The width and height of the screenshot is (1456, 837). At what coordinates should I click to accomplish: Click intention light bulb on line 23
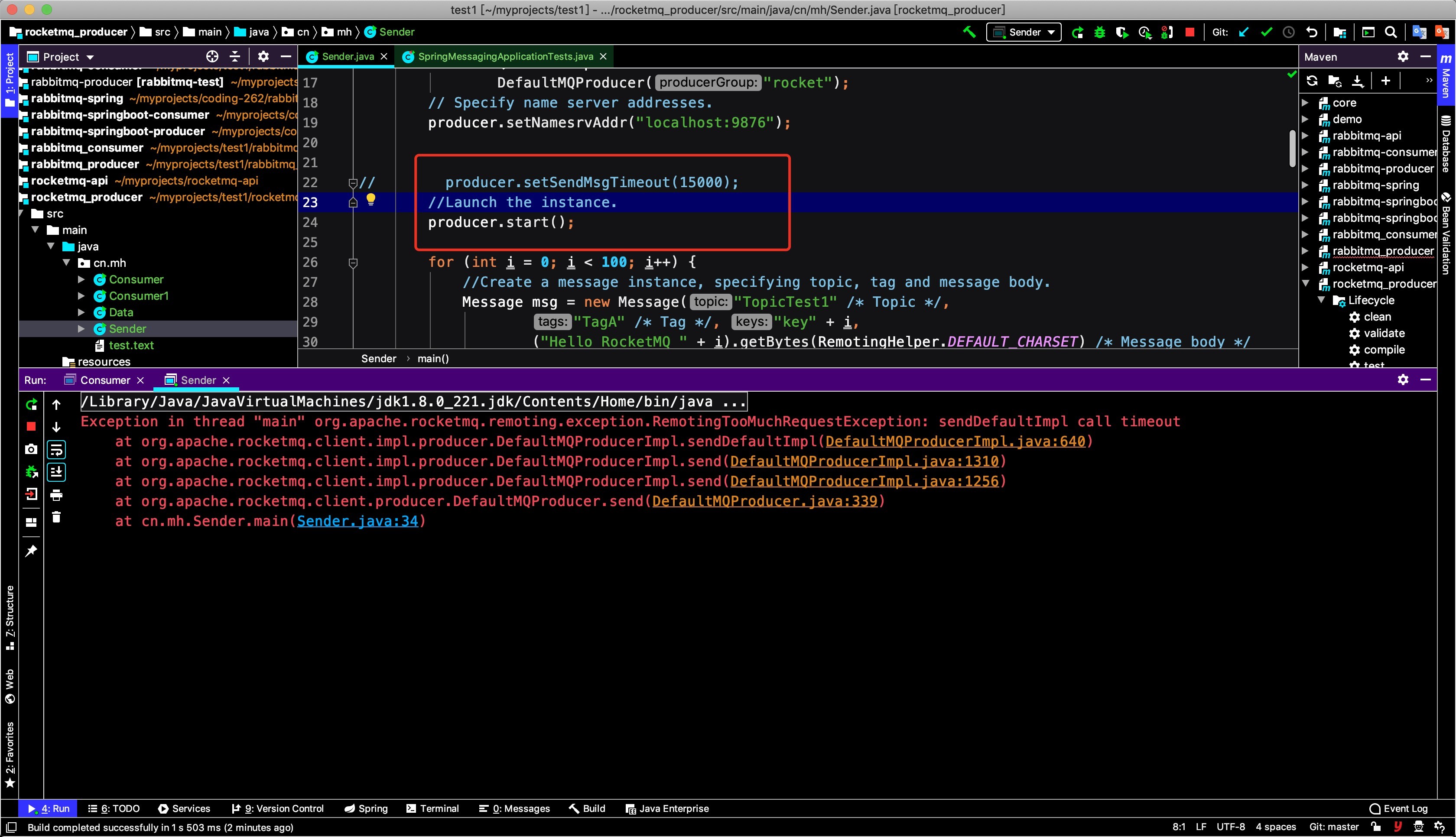371,200
